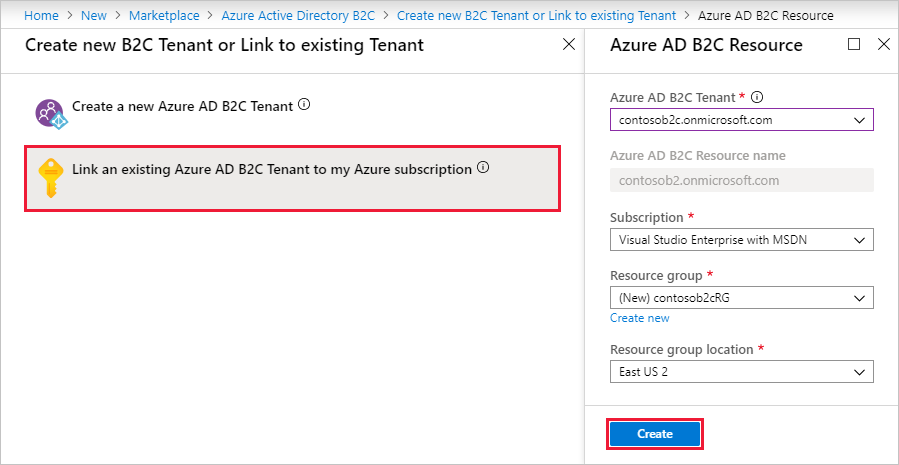This screenshot has width=899, height=465.
Task: Click info icon next to Azure AD B2C Tenant label
Action: (757, 97)
